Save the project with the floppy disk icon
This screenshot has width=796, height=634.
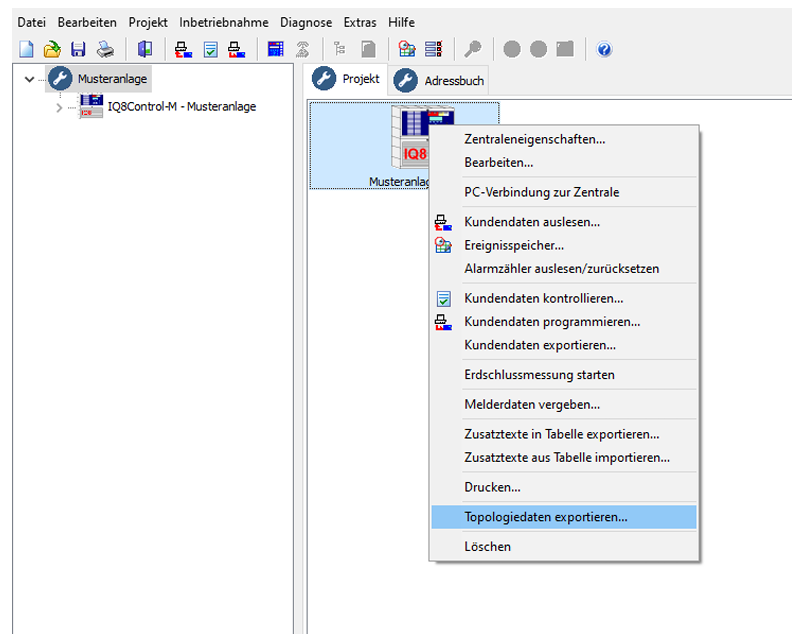click(78, 49)
